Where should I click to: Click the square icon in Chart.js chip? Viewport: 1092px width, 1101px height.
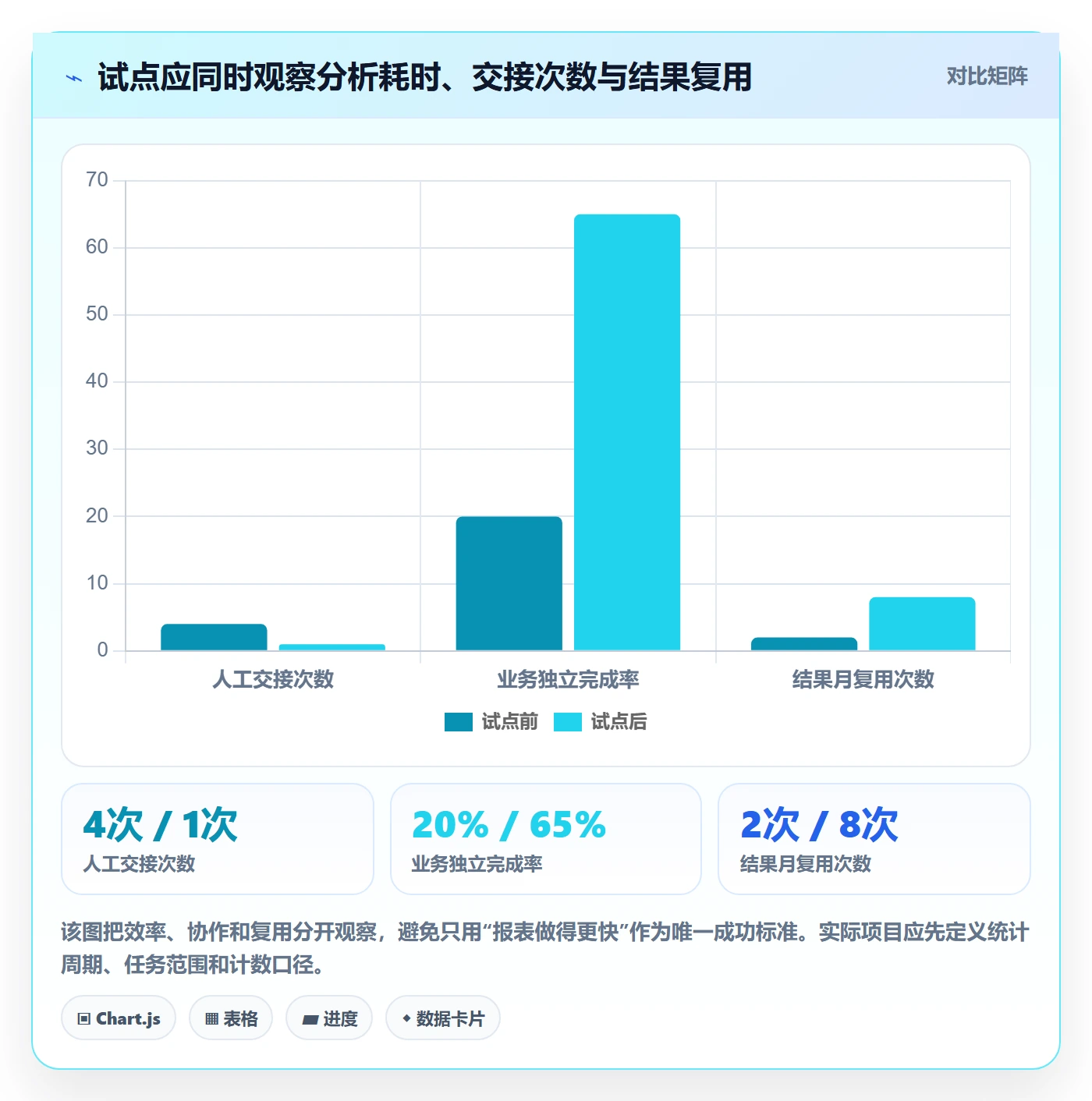tap(84, 1018)
